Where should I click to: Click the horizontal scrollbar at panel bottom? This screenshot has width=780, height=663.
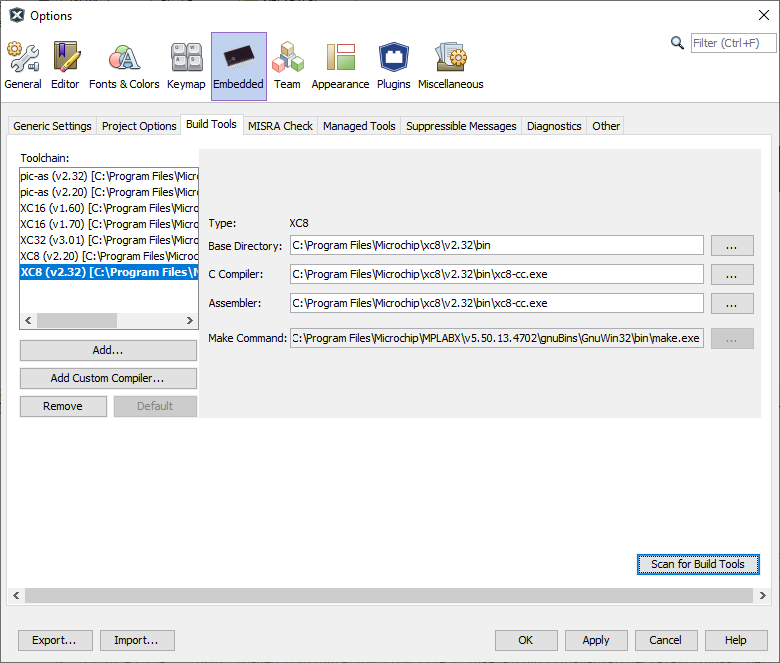pos(388,596)
